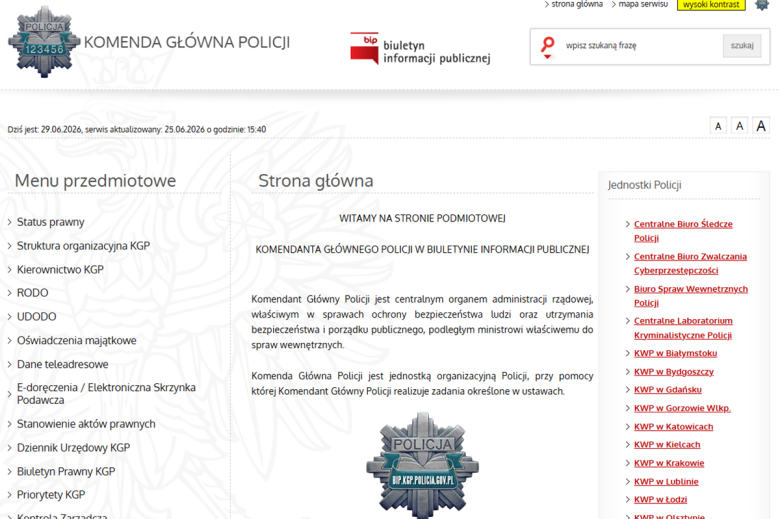Follow Centralne Biuro Zwalczania Cyberprzestępczości link

[690, 263]
